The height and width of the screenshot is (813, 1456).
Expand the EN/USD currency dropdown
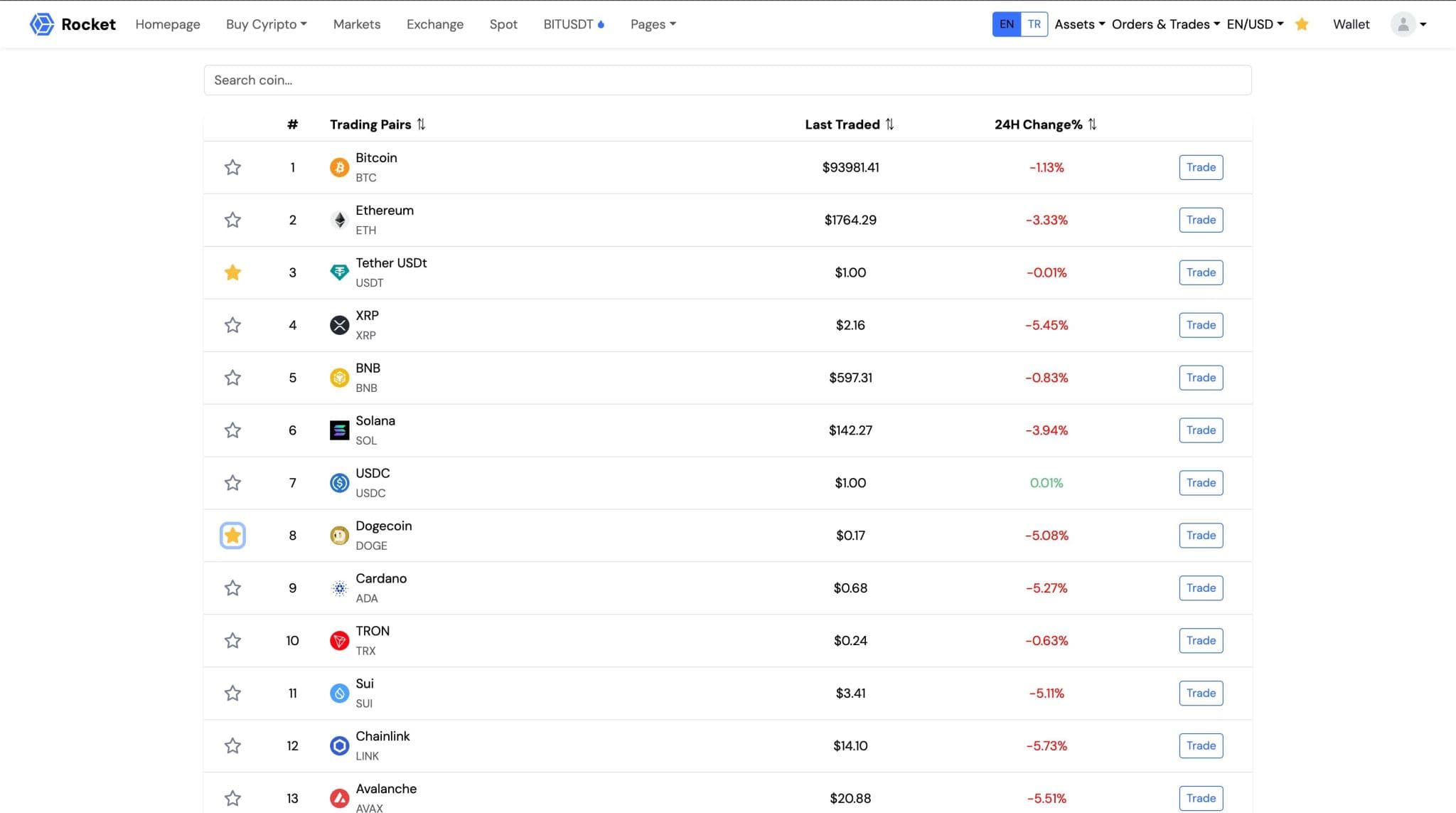click(1255, 24)
